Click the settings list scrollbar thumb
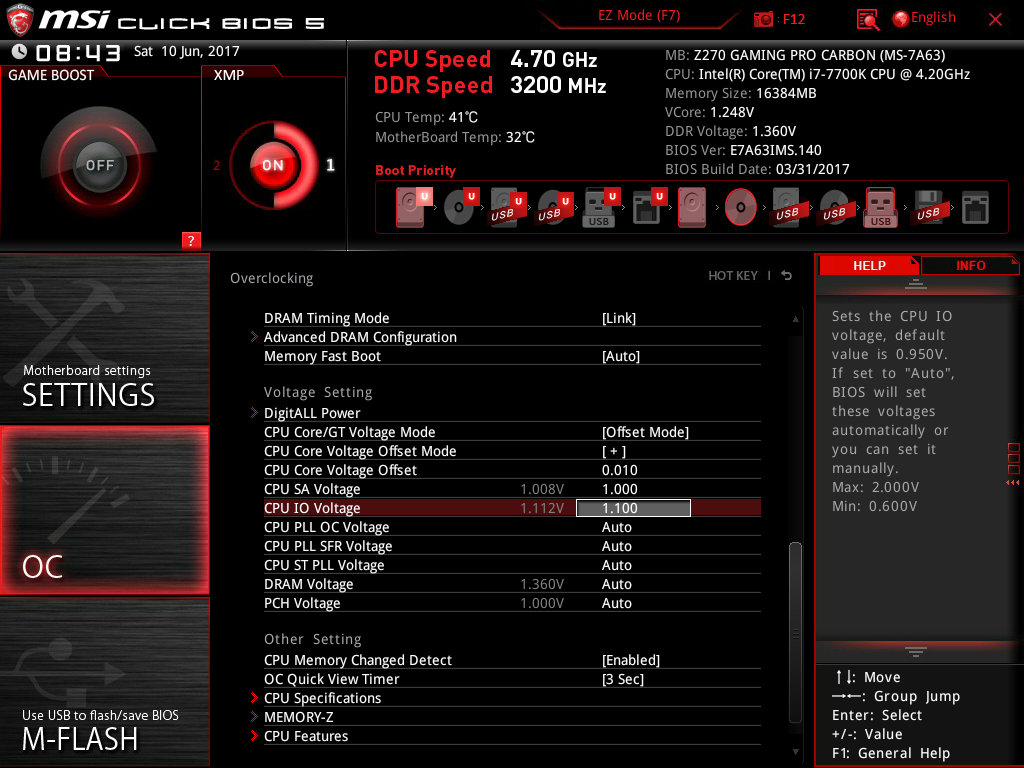Image resolution: width=1024 pixels, height=768 pixels. [795, 631]
